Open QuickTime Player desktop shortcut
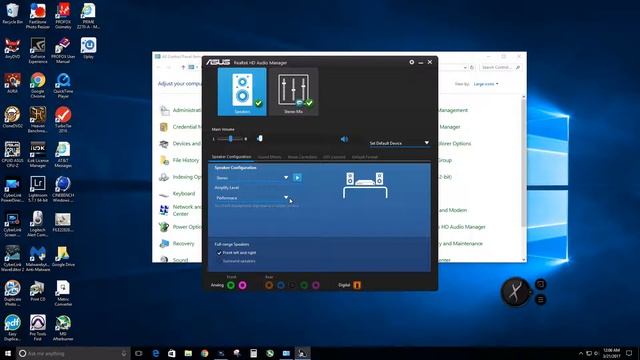640x360 pixels. 63,85
